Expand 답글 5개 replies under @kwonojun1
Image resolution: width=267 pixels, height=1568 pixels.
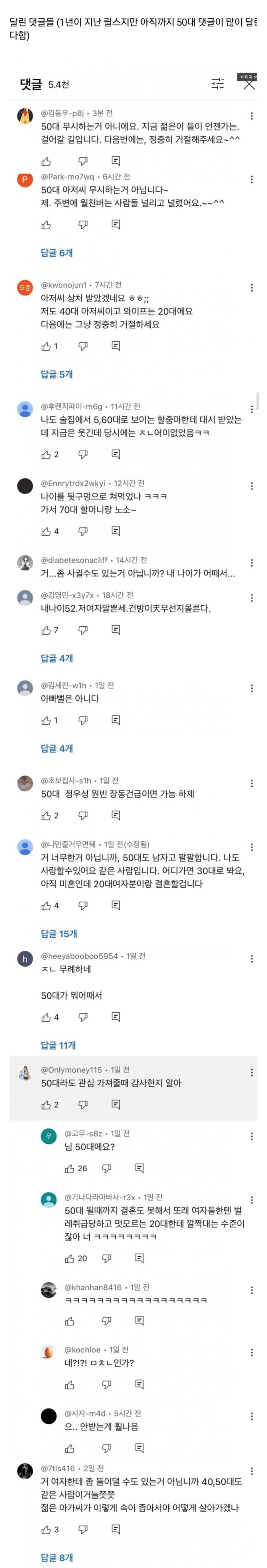point(56,374)
